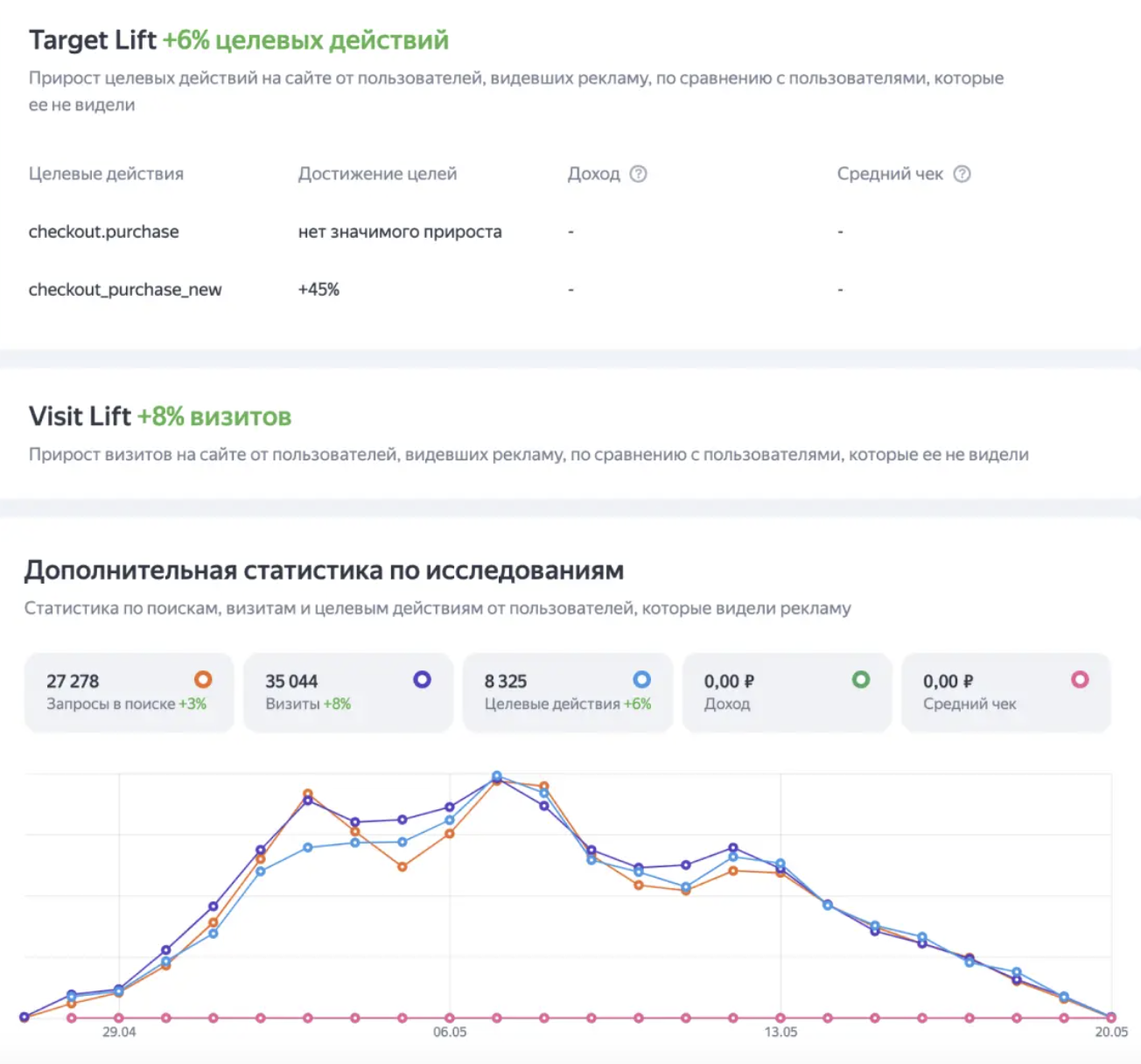Viewport: 1141px width, 1064px height.
Task: Click the help icon next to Доход header
Action: click(x=639, y=174)
